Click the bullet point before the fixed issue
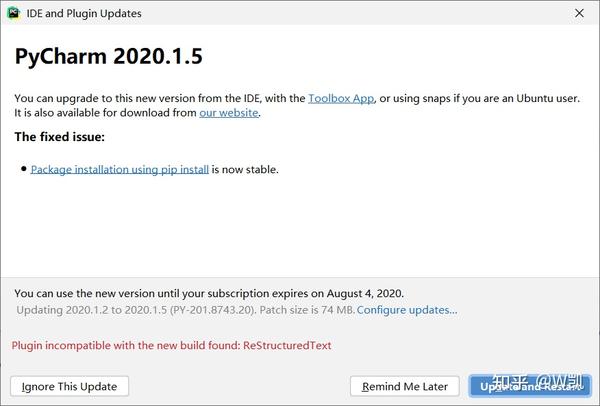 [23, 170]
